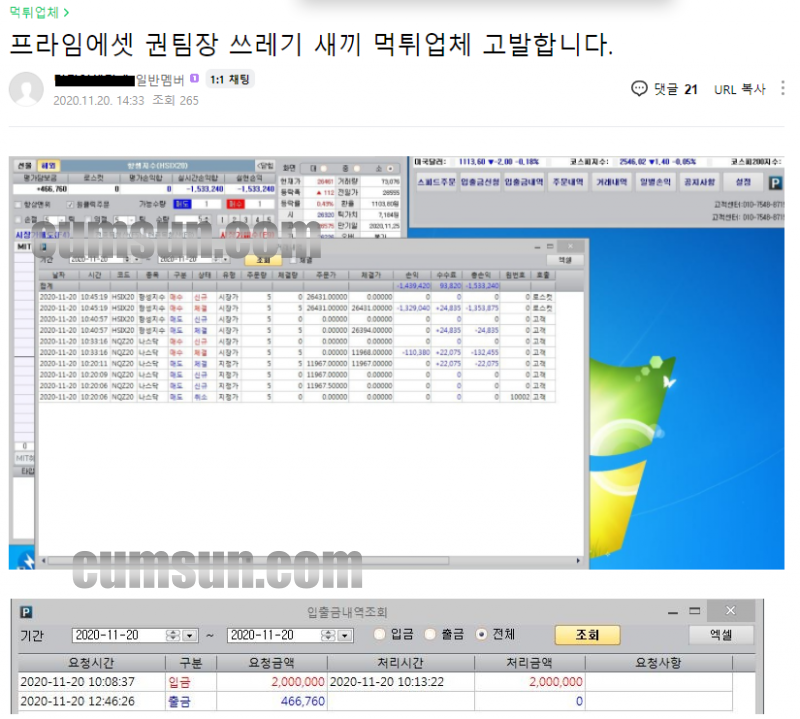Open the 먹튀업체 board breadcrumb
Viewport: 800px width, 719px height.
click(39, 12)
